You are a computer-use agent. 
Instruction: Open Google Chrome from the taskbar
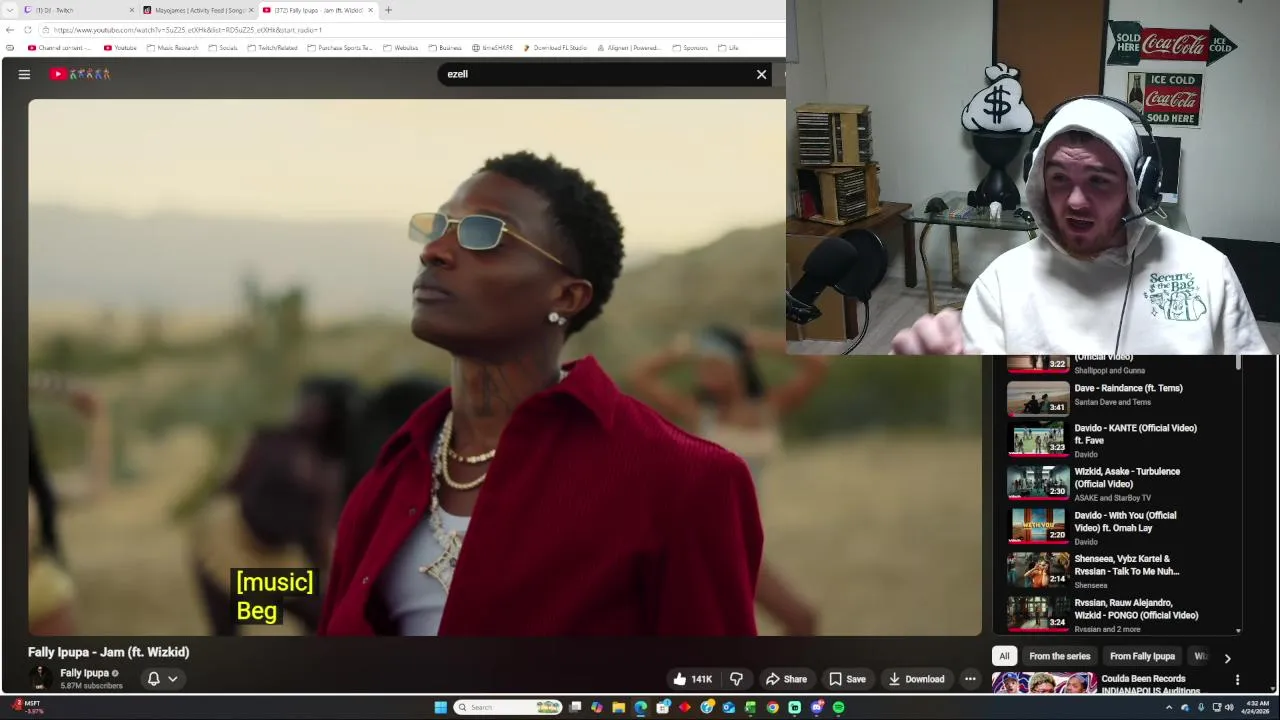[772, 707]
